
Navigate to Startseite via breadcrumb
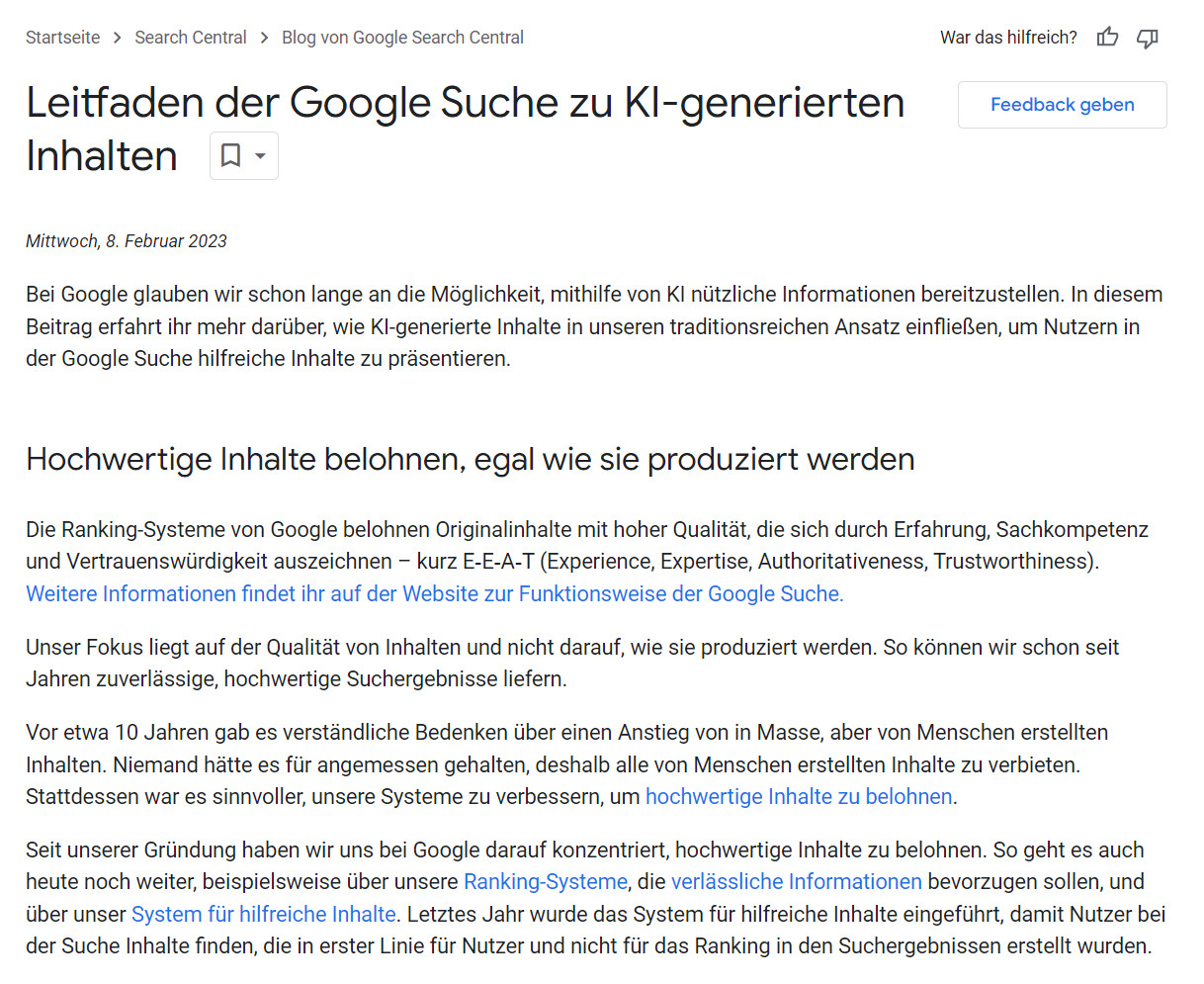pos(62,37)
